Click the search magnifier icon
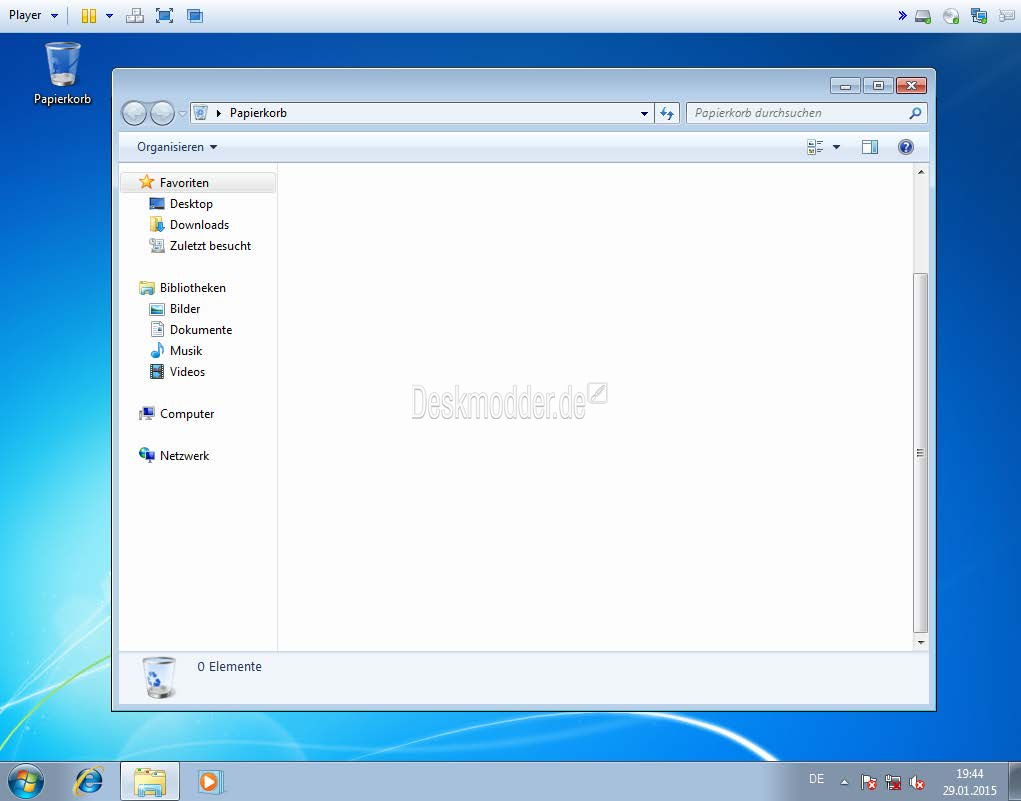The image size is (1021, 801). [x=915, y=113]
